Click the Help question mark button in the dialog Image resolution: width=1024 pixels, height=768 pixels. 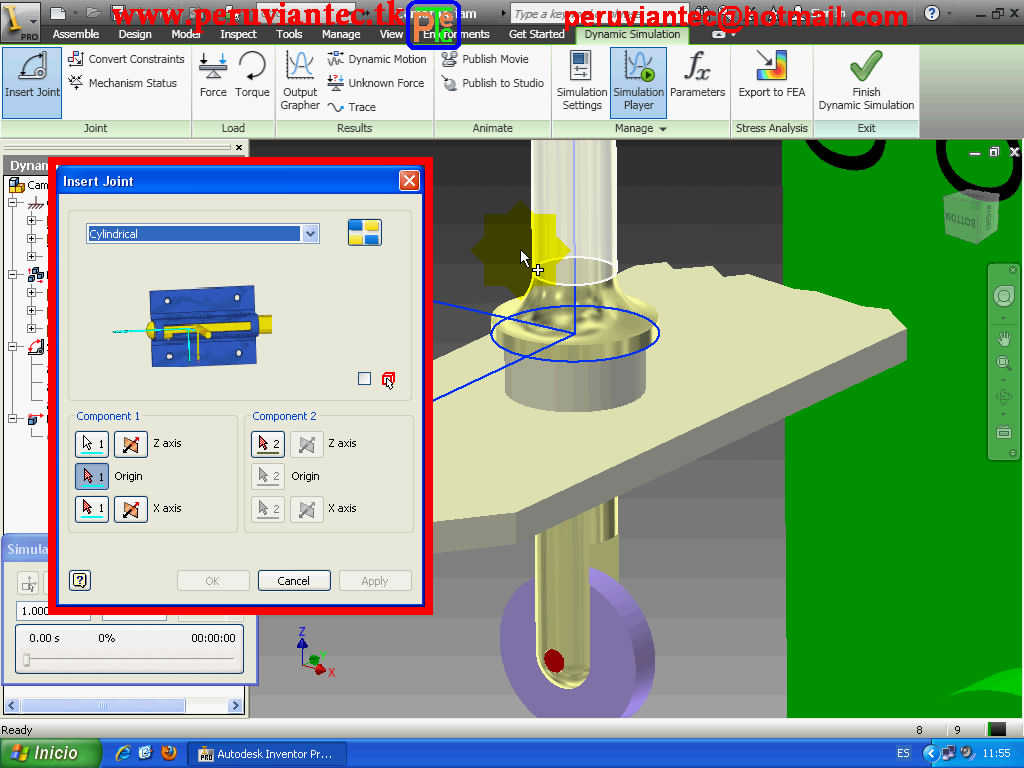[x=80, y=580]
